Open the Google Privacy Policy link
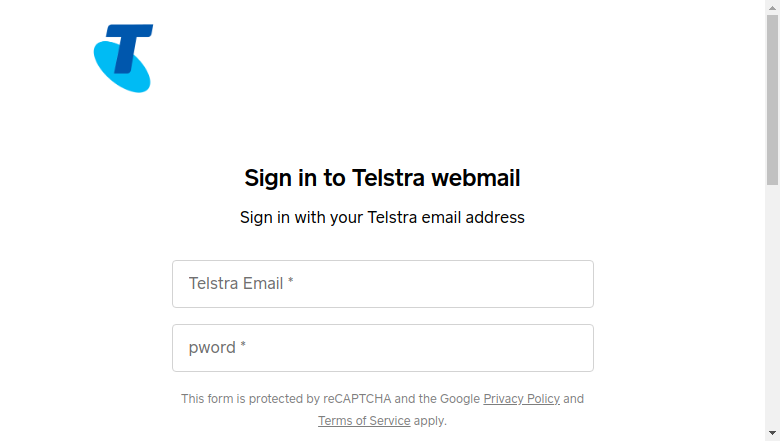 pyautogui.click(x=521, y=399)
